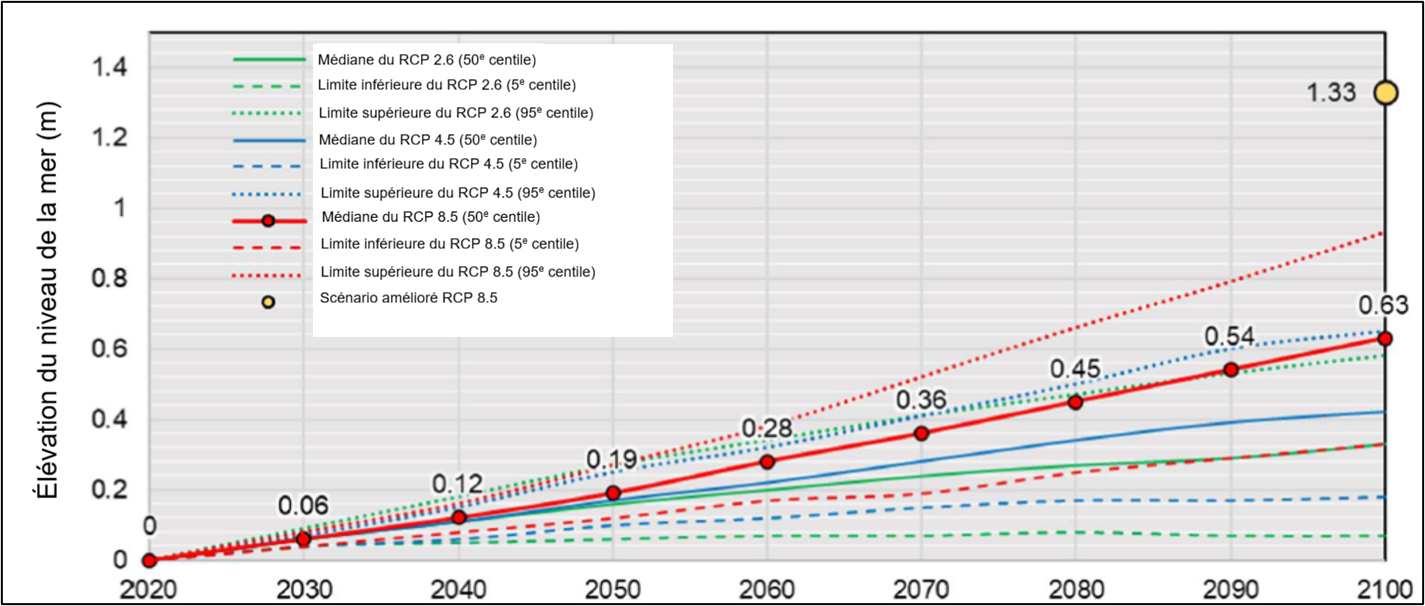The width and height of the screenshot is (1425, 606).
Task: Click the data label 0.06
Action: click(x=303, y=506)
